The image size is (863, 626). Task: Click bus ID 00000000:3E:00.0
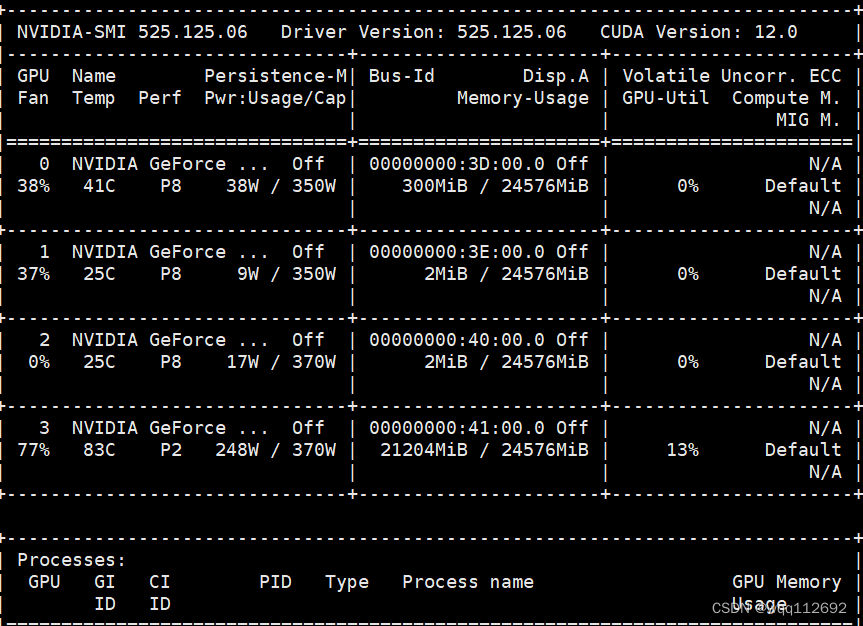tap(457, 252)
